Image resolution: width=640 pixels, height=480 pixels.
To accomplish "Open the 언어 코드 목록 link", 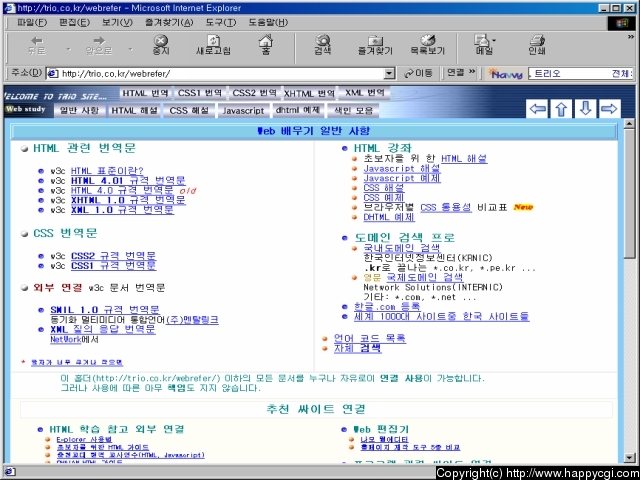I will pos(370,338).
